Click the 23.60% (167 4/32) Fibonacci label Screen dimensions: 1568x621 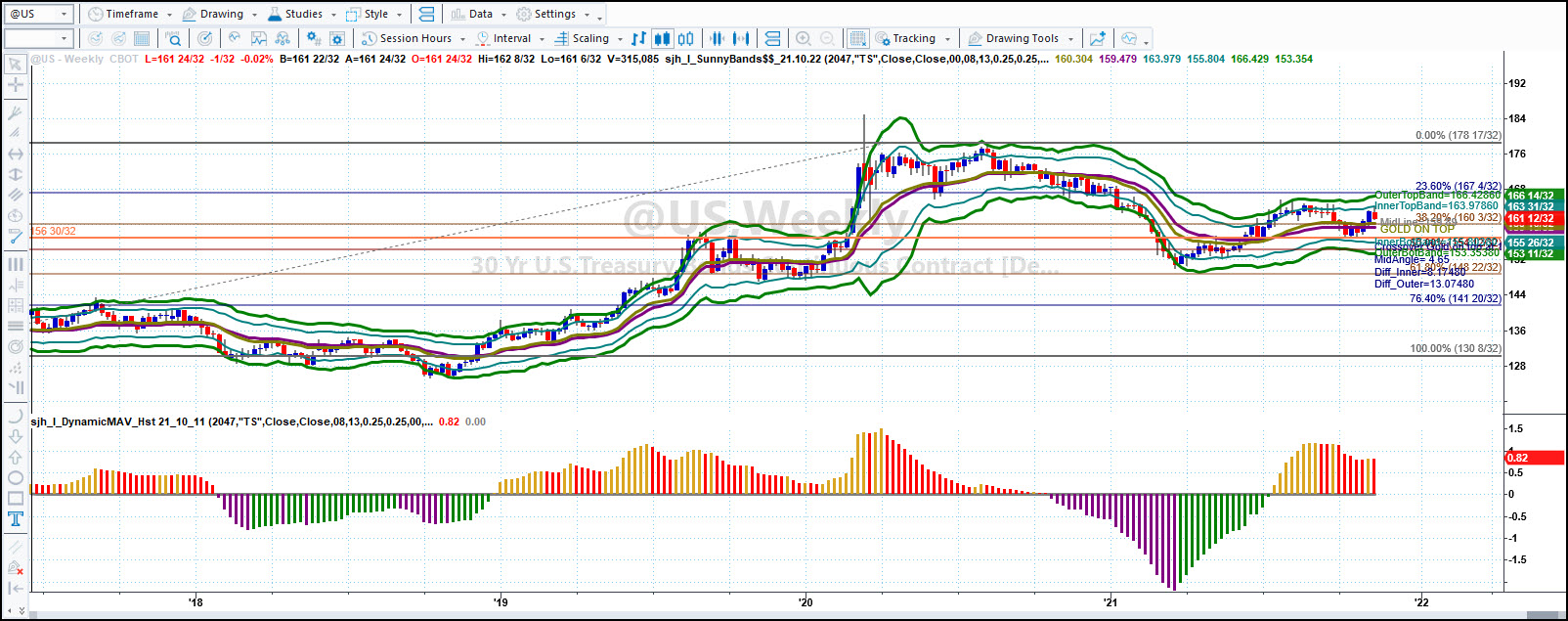pos(1459,186)
